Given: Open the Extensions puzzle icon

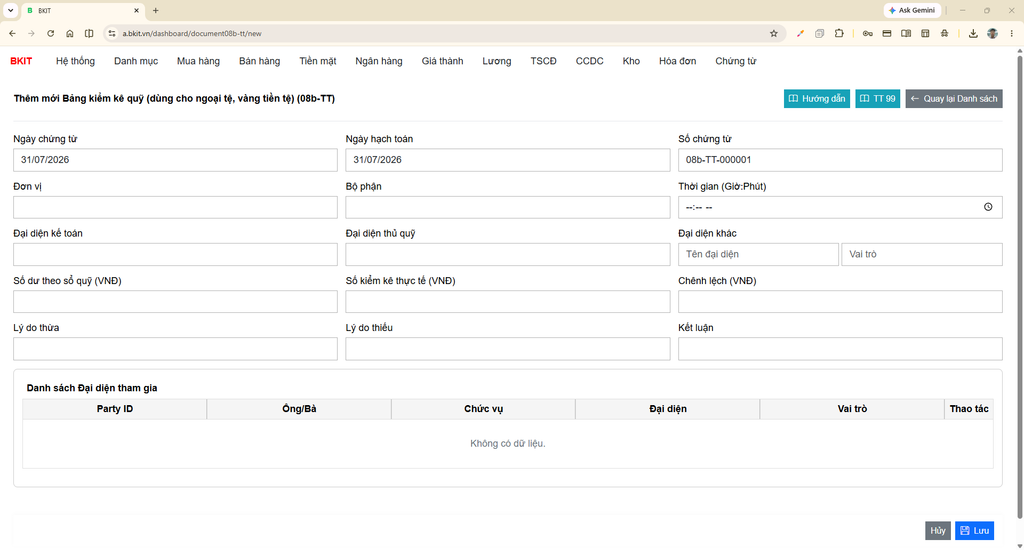Looking at the screenshot, I should (839, 33).
